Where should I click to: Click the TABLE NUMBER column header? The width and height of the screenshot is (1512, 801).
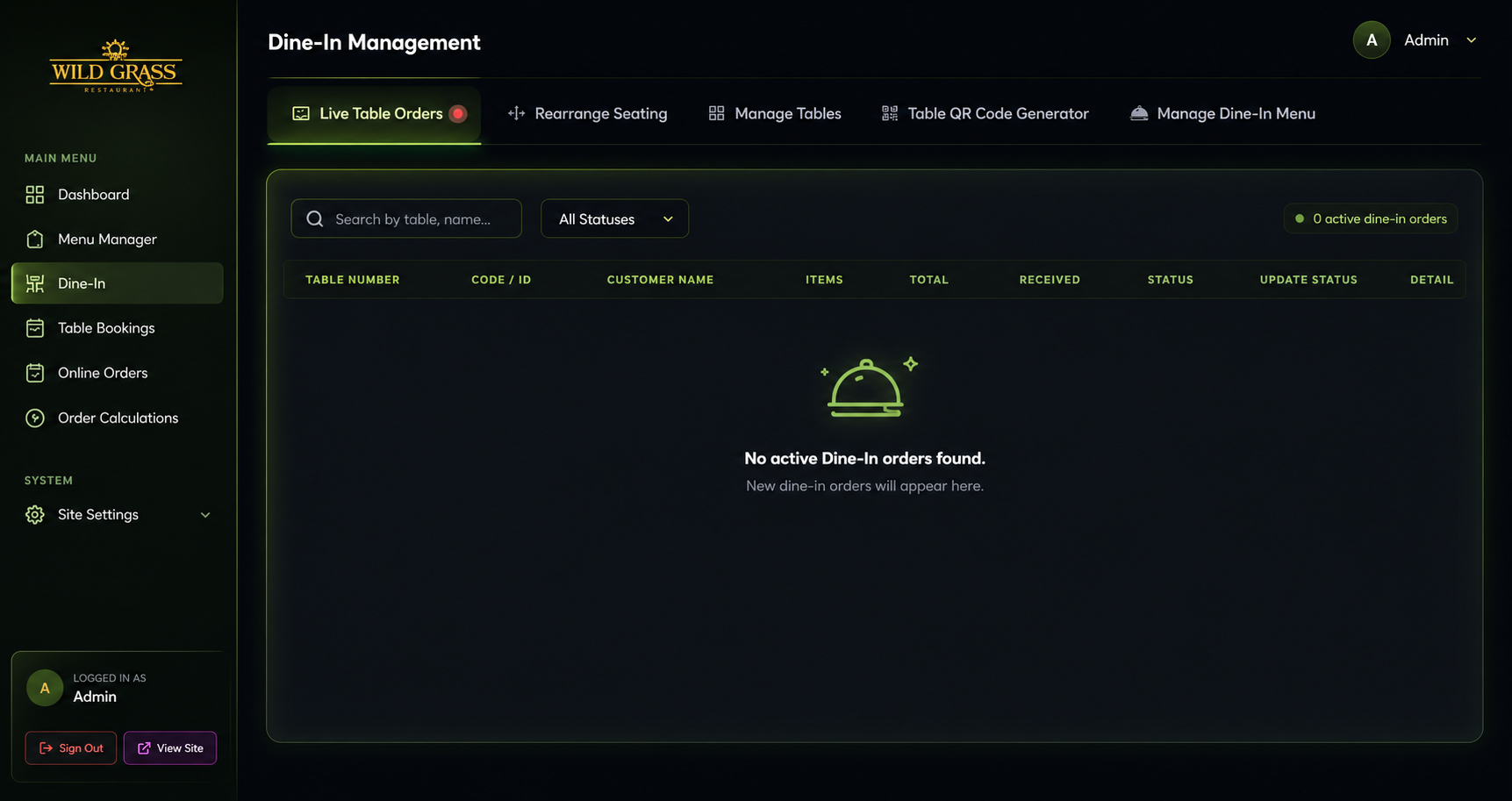point(353,280)
